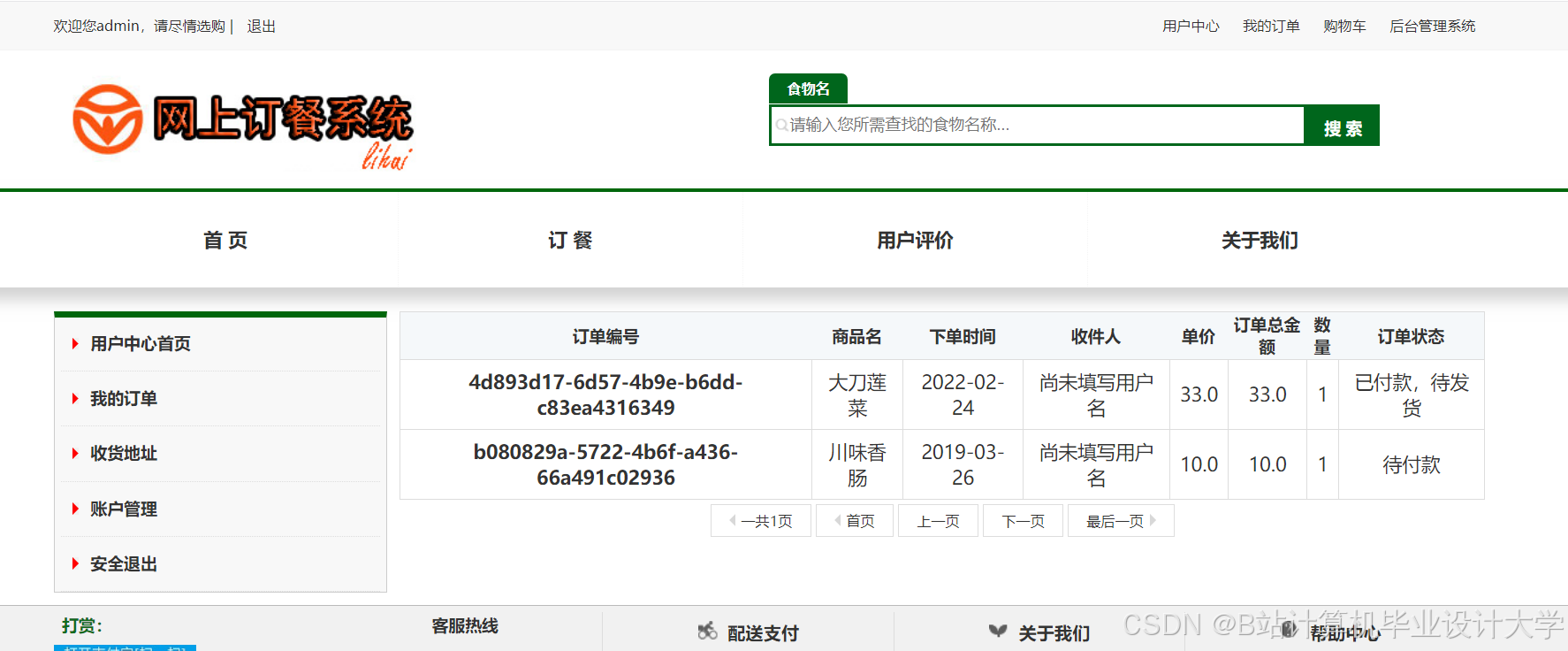Click red arrow beside 我的订单
The height and width of the screenshot is (651, 1568).
(75, 399)
